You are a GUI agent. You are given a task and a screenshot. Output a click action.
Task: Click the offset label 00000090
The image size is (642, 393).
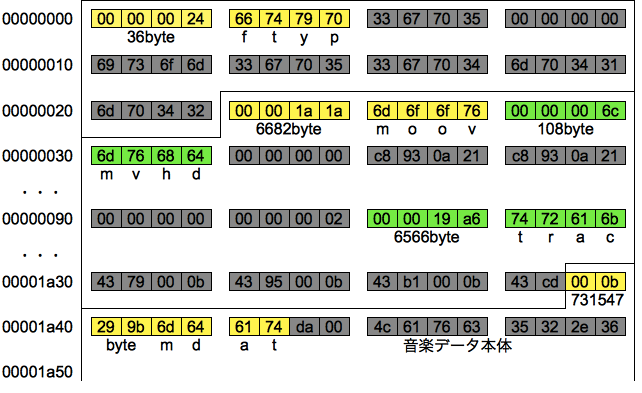tap(38, 219)
